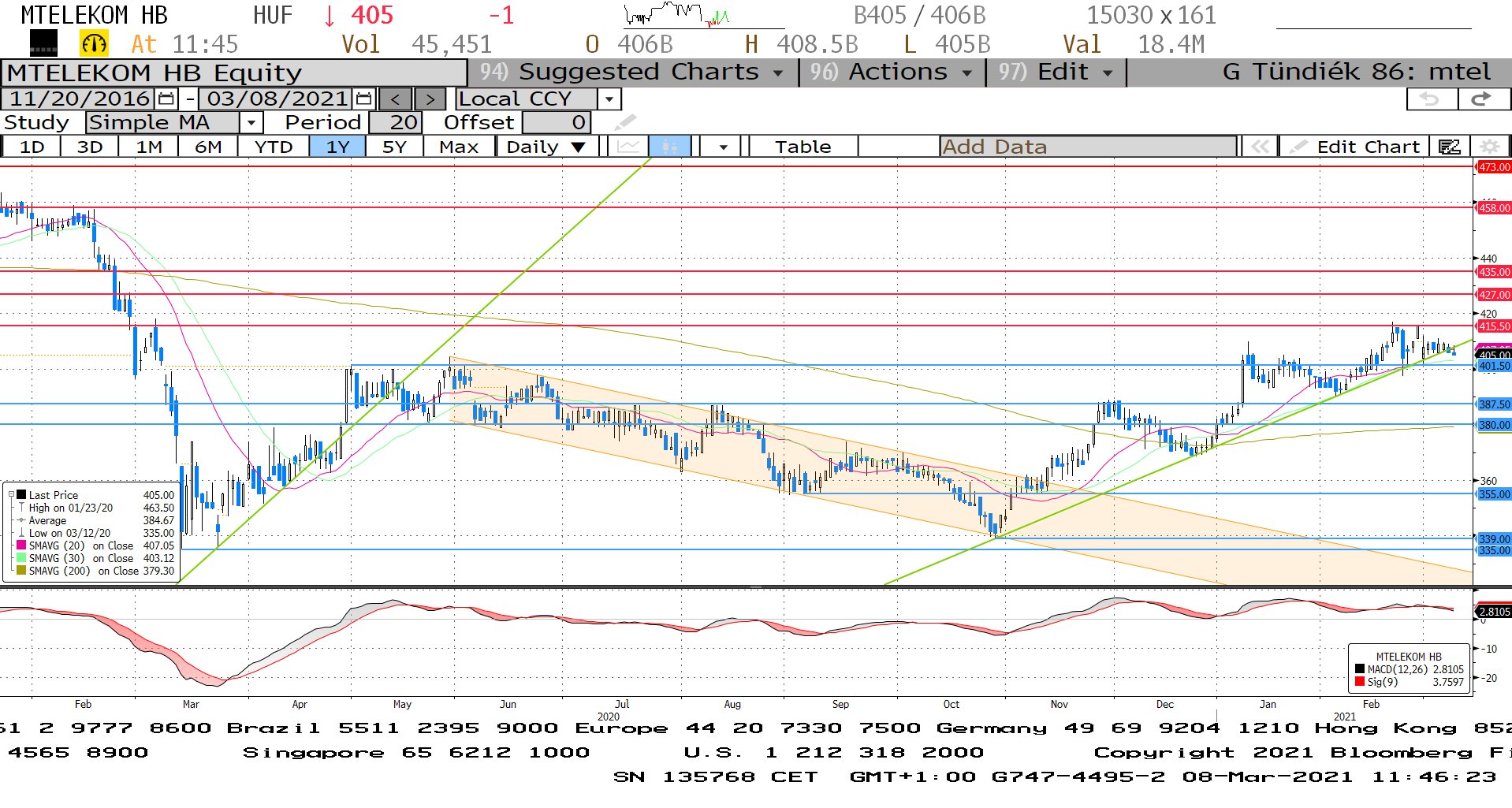
Task: Click the Add Data input field
Action: click(x=1088, y=147)
